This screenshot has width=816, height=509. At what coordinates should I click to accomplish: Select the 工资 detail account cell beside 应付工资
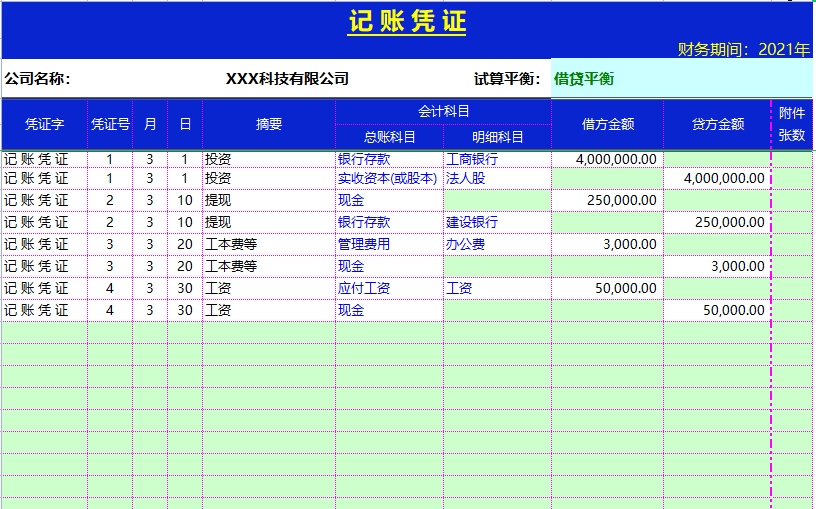pyautogui.click(x=498, y=288)
